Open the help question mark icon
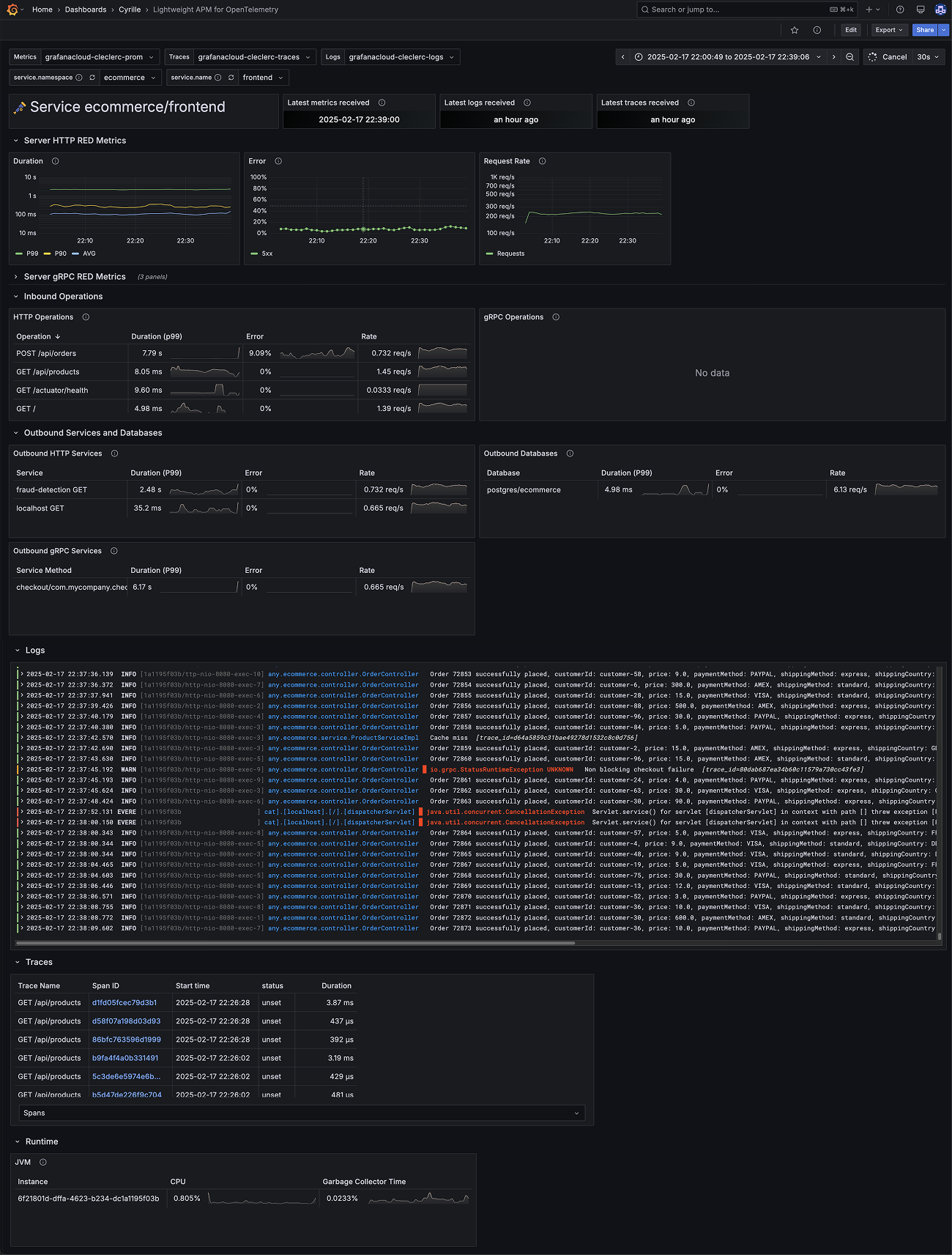The width and height of the screenshot is (952, 1255). coord(900,10)
